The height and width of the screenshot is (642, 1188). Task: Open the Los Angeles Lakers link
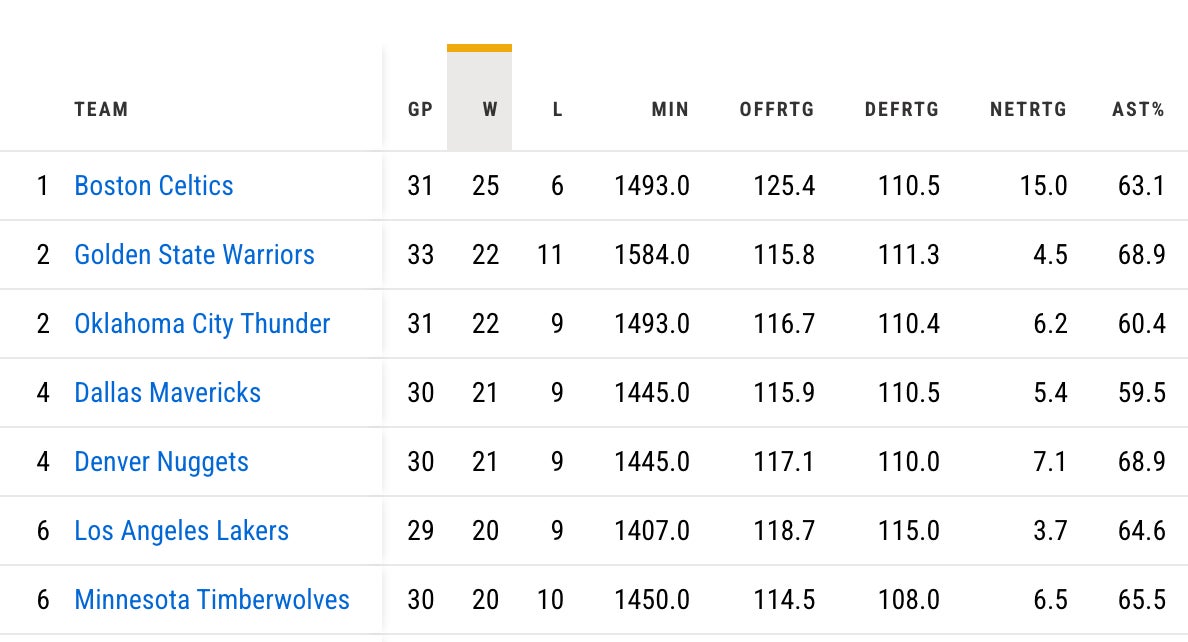181,531
